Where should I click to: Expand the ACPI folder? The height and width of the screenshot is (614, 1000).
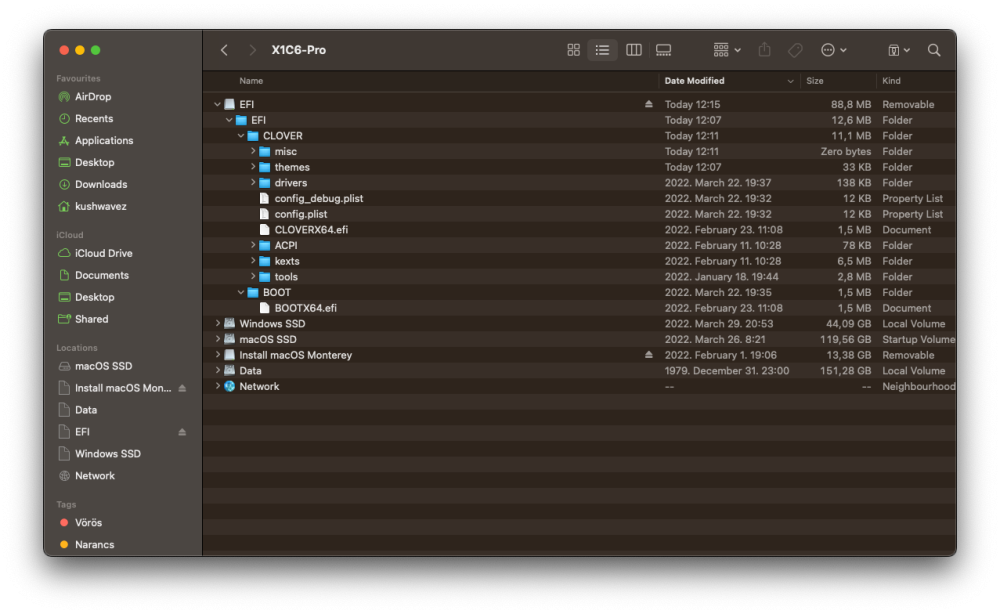253,245
